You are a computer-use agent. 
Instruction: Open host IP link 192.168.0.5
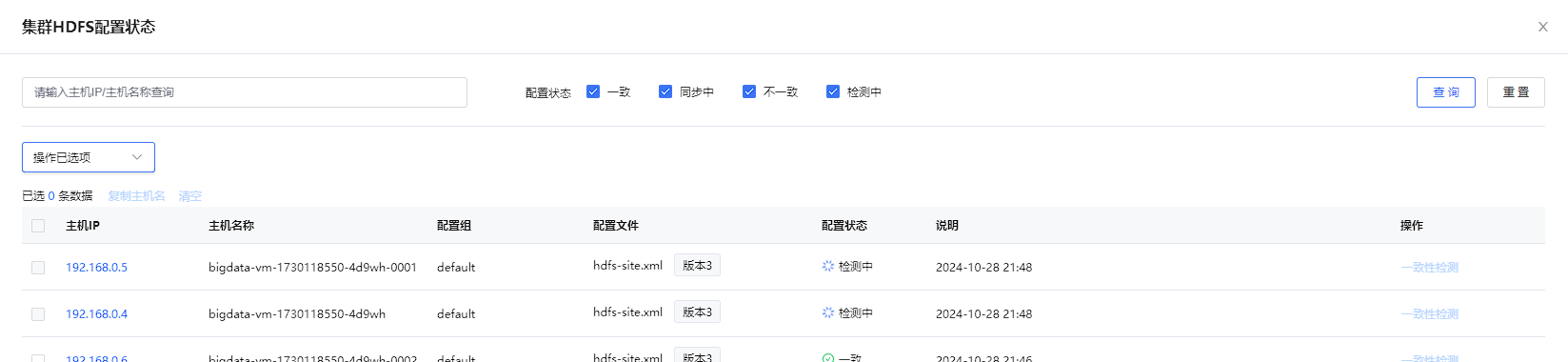(x=96, y=268)
